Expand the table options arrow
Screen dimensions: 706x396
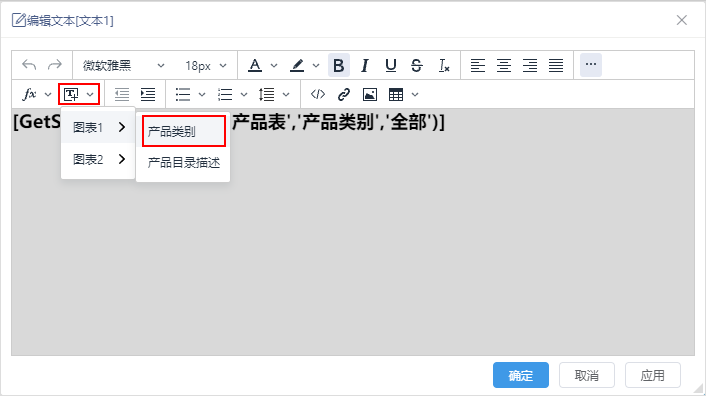[415, 94]
